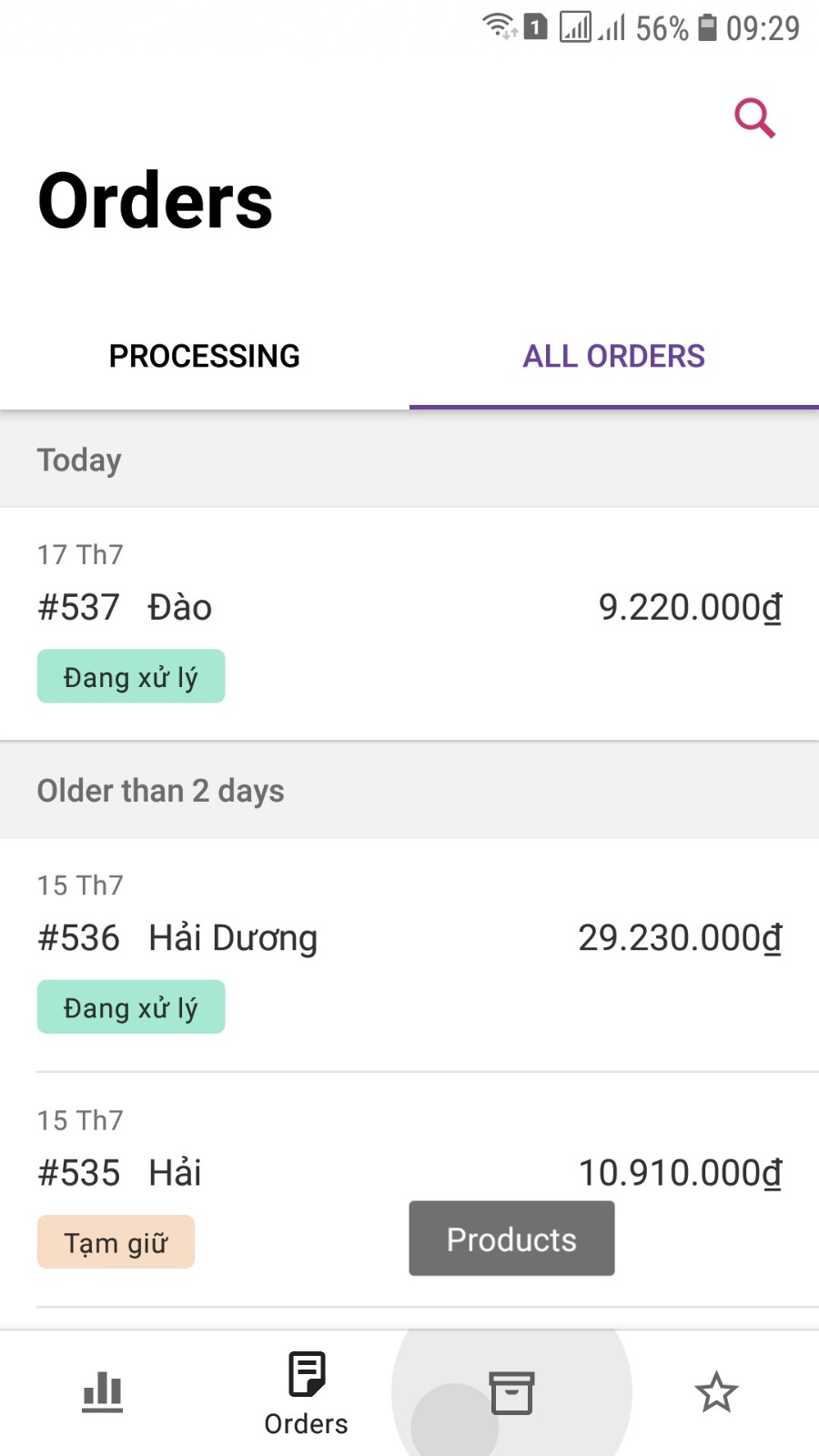The height and width of the screenshot is (1456, 819).
Task: Tap the magenta search icon
Action: point(754,118)
